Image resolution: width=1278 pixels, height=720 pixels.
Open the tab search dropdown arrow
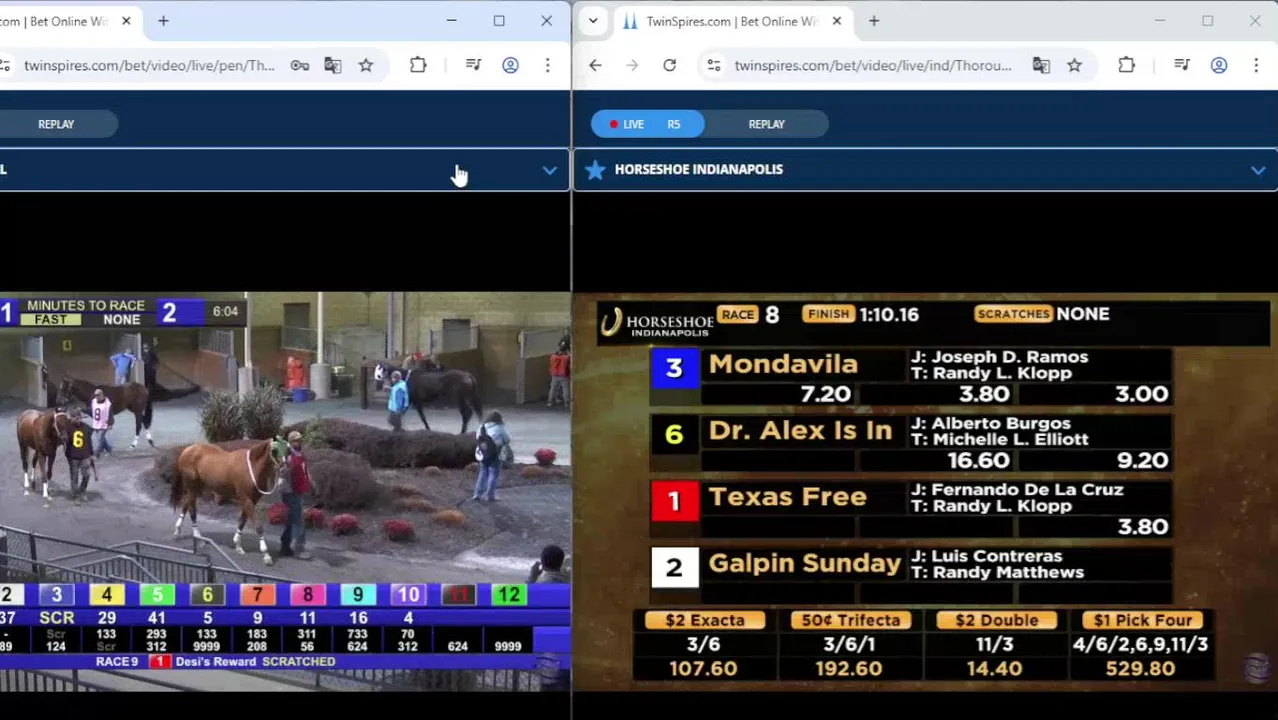coord(593,21)
